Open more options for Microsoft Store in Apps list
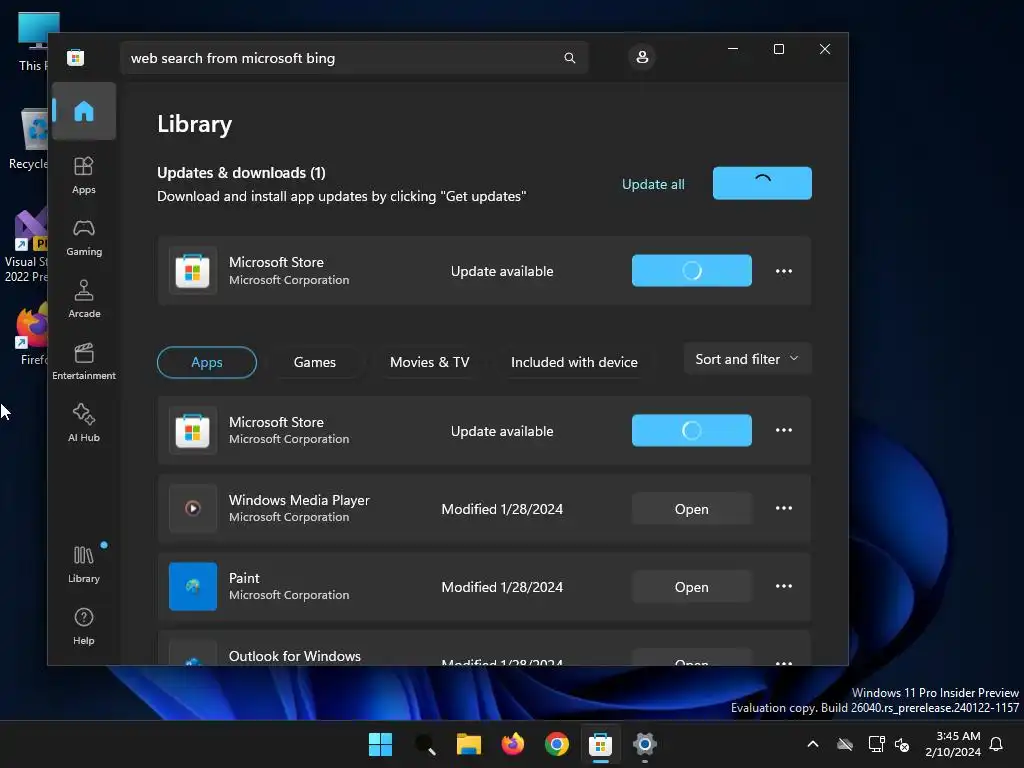Image resolution: width=1024 pixels, height=768 pixels. pos(784,430)
